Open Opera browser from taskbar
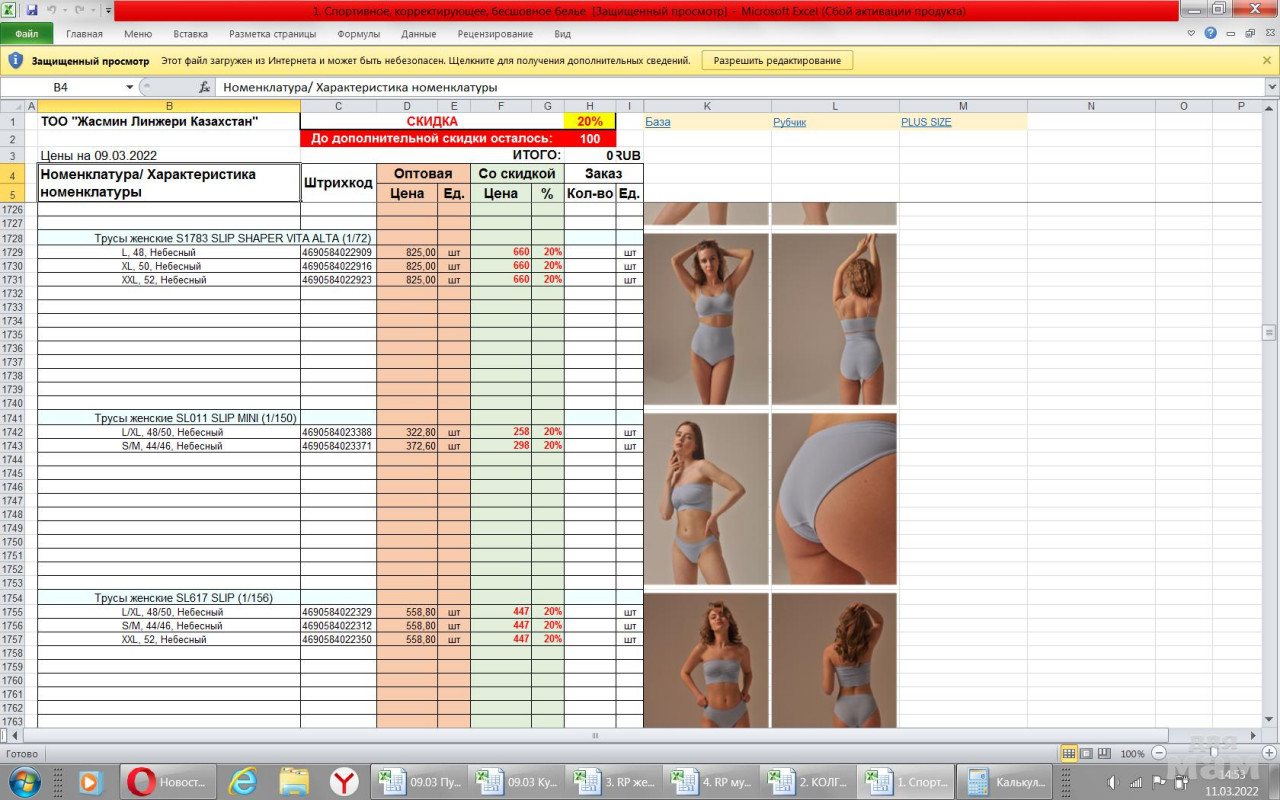 (167, 782)
